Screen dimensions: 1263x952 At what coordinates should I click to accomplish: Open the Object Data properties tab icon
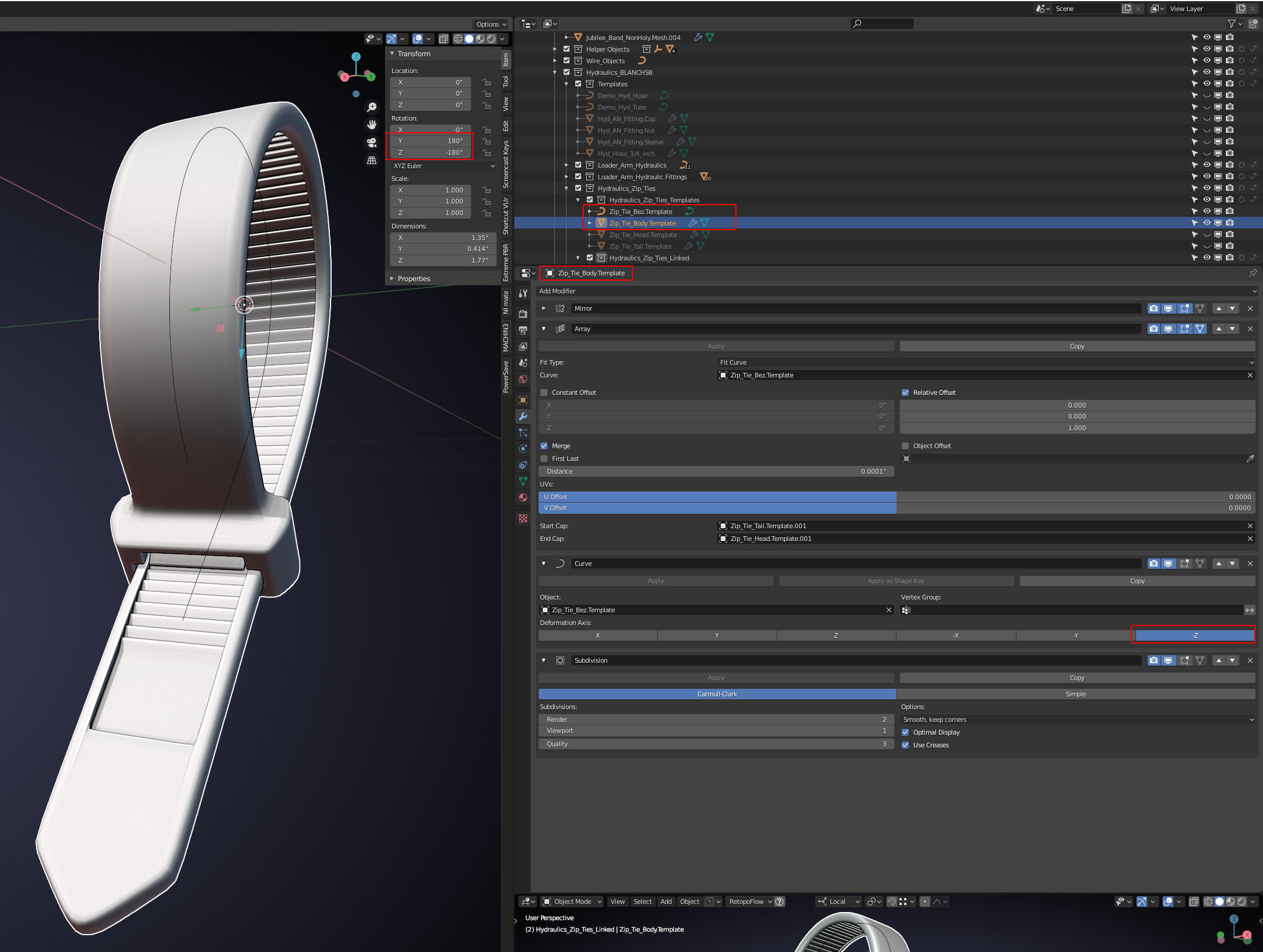[x=523, y=481]
